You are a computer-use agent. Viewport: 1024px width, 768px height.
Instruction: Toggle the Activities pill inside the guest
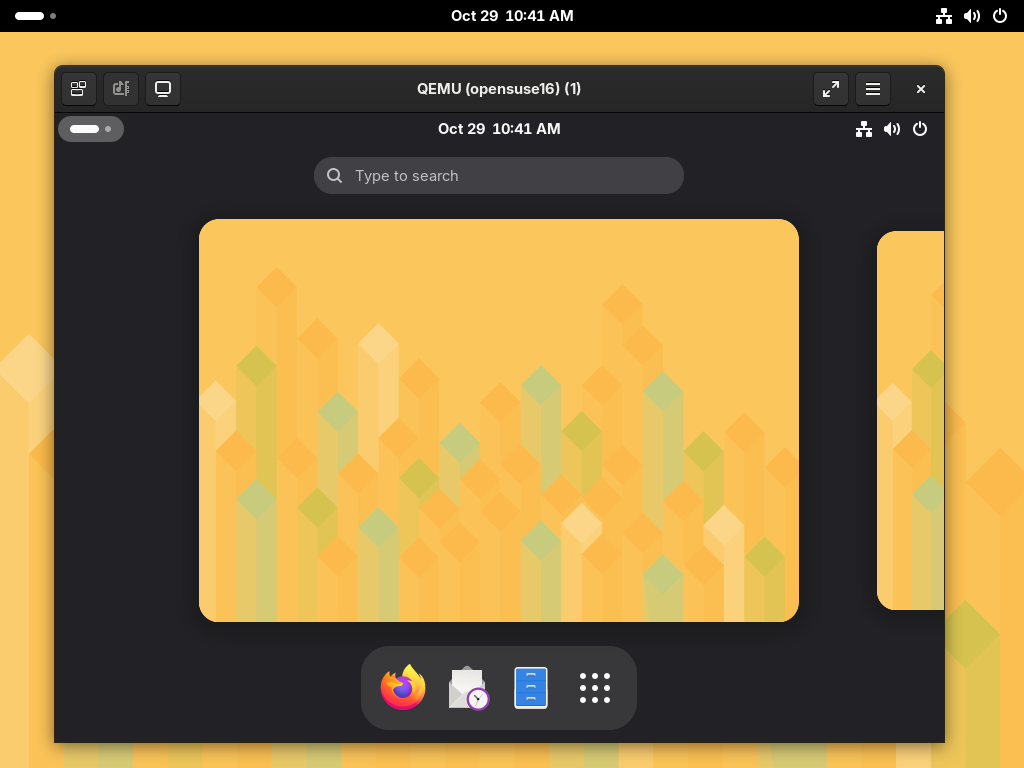click(x=91, y=129)
